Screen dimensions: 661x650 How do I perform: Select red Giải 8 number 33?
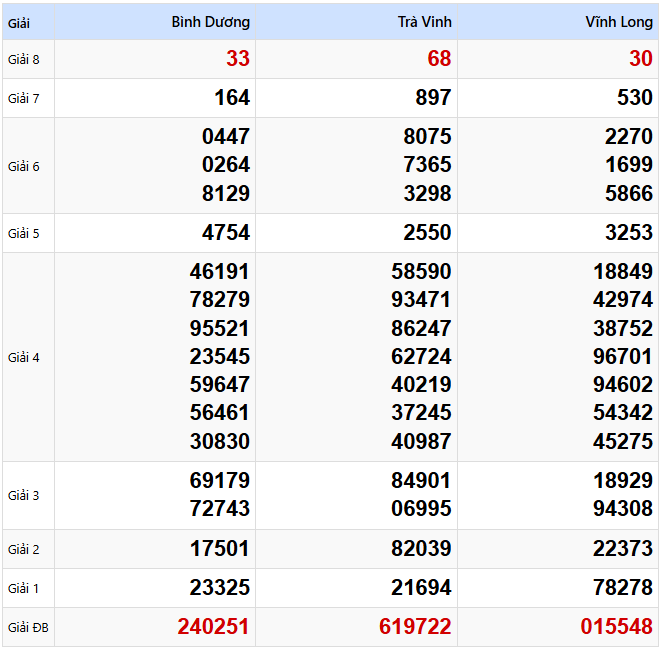[238, 59]
